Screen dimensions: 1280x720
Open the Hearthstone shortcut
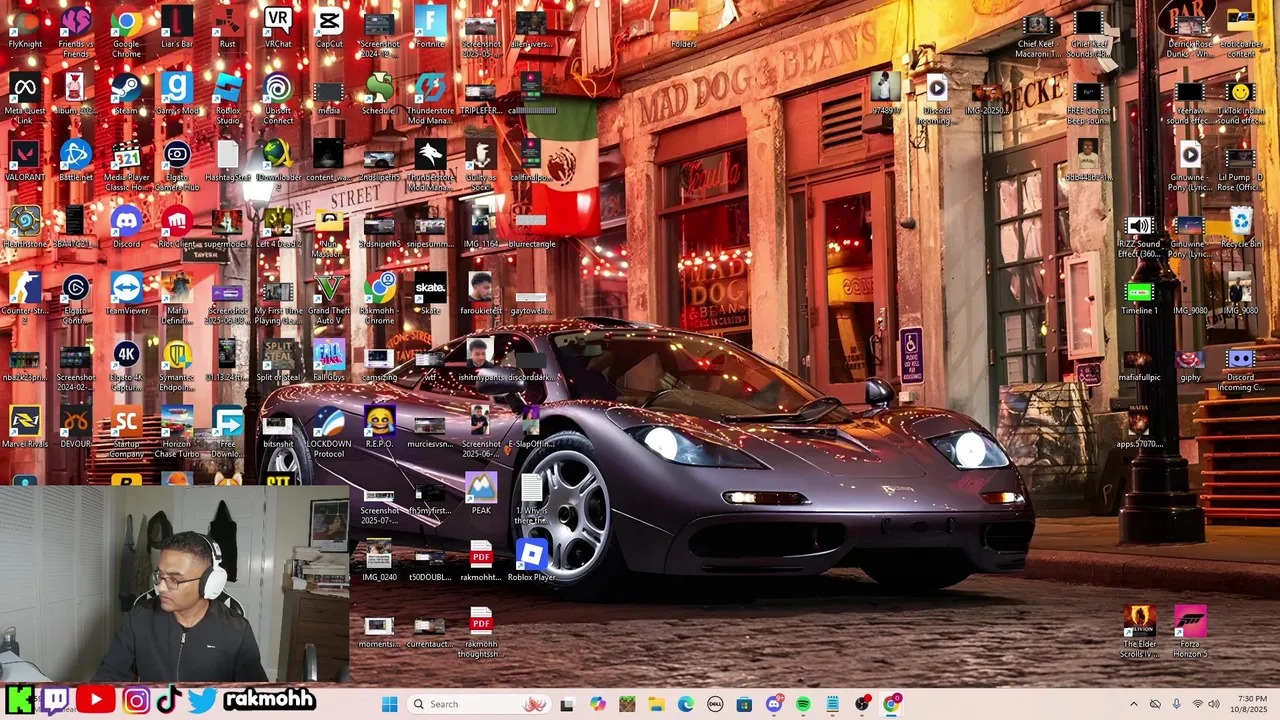click(x=25, y=228)
